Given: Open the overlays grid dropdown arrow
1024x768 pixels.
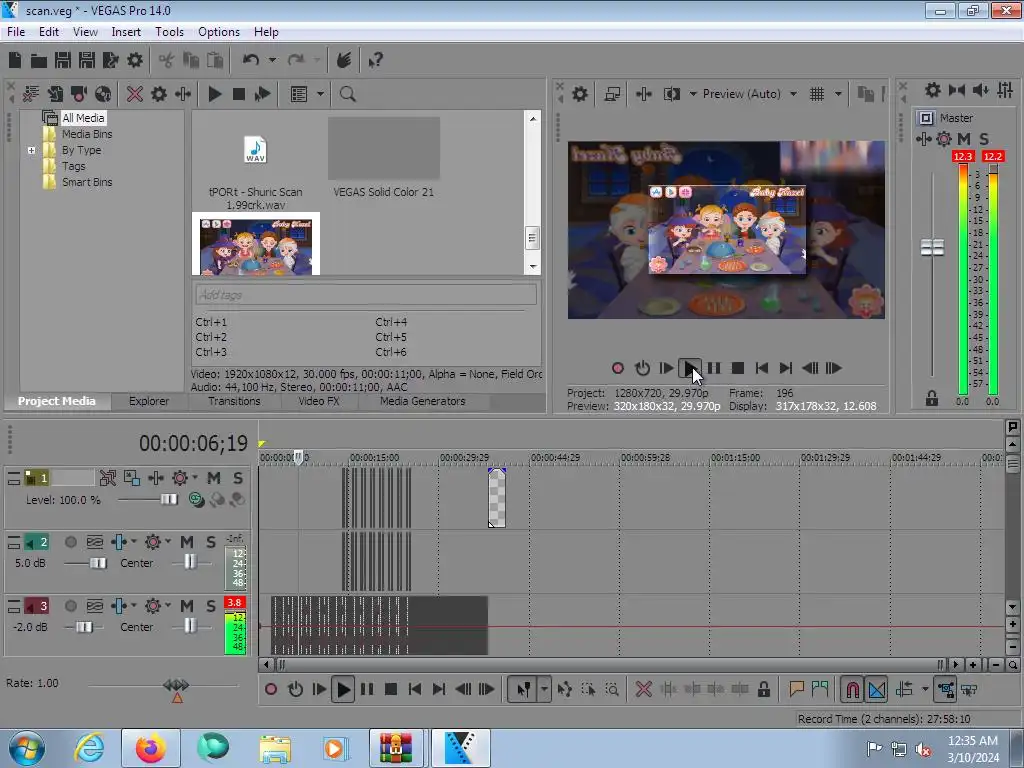Looking at the screenshot, I should [x=838, y=94].
